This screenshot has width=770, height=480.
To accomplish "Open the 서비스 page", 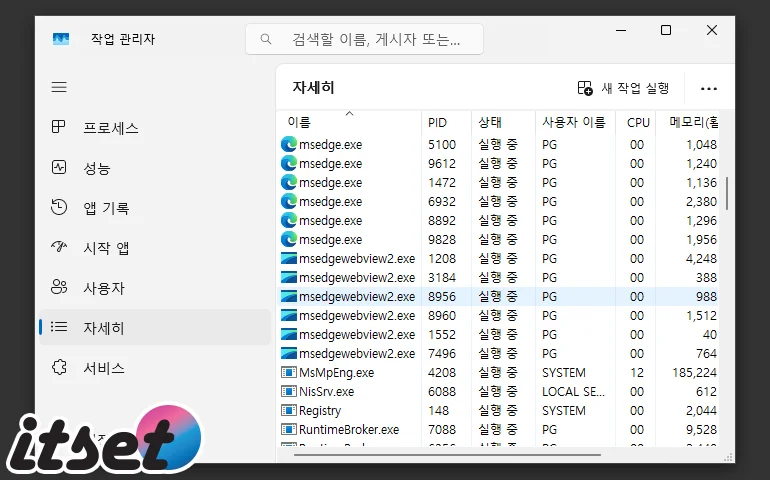I will tap(155, 367).
